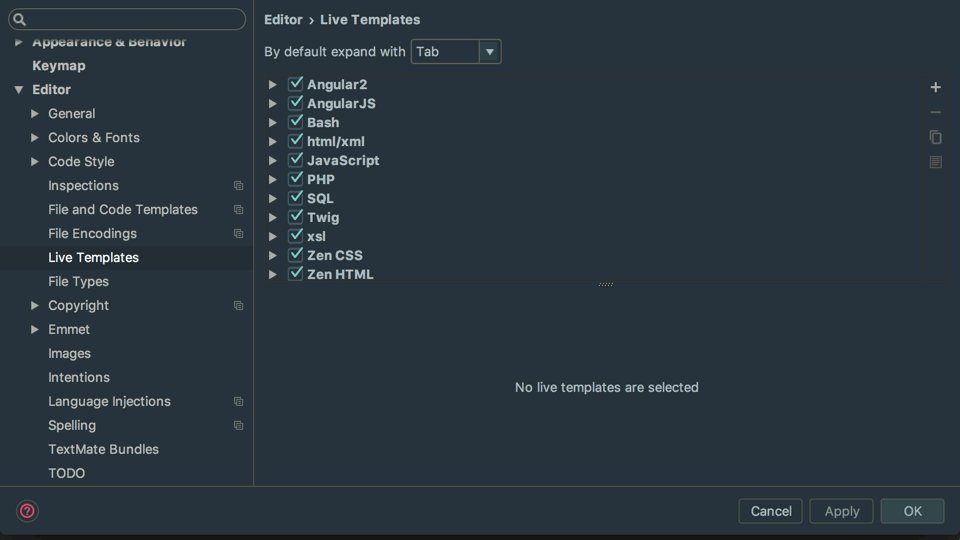
Task: Open help via the question mark icon
Action: tap(27, 511)
